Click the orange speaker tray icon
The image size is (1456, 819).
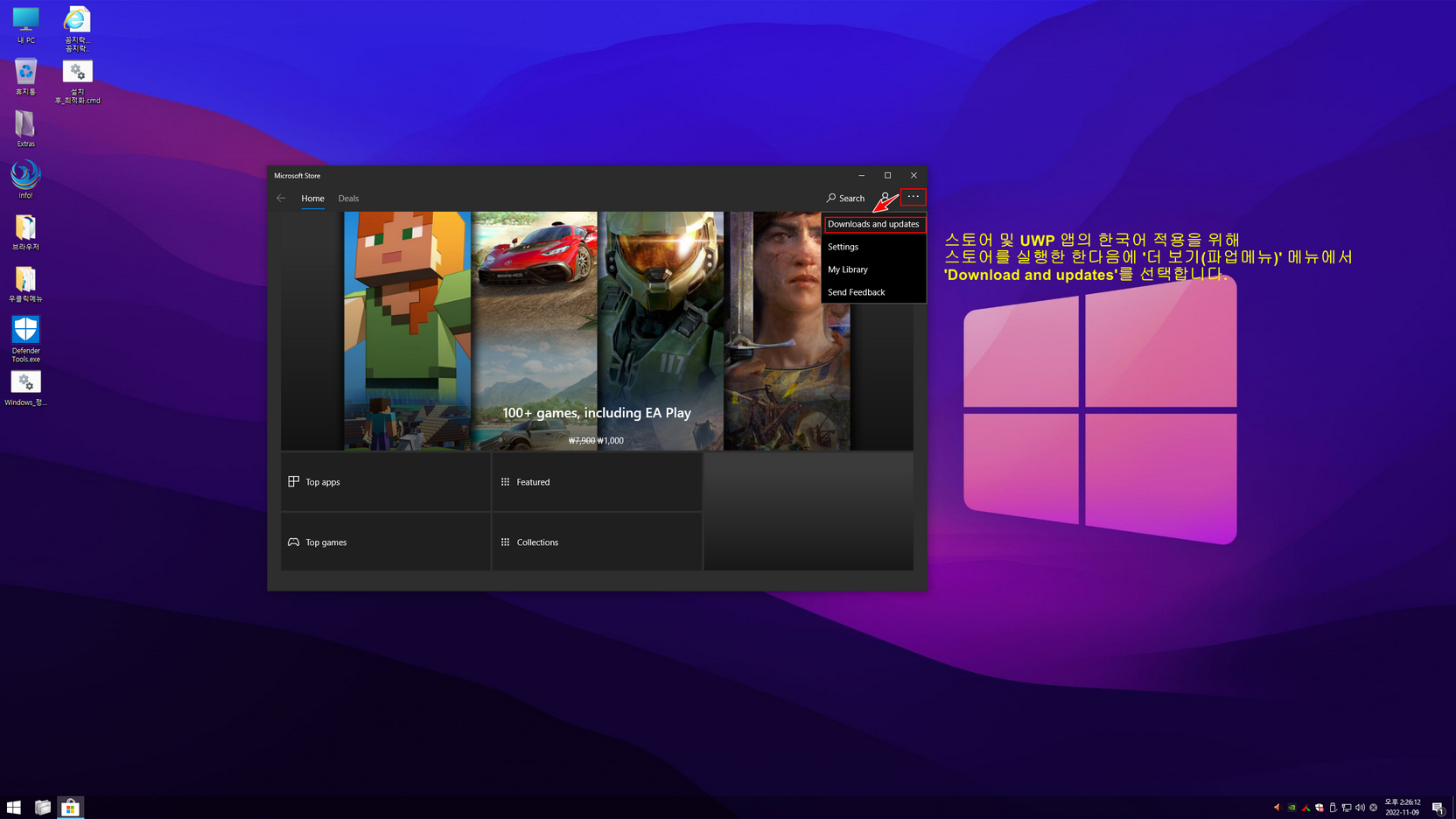1277,808
